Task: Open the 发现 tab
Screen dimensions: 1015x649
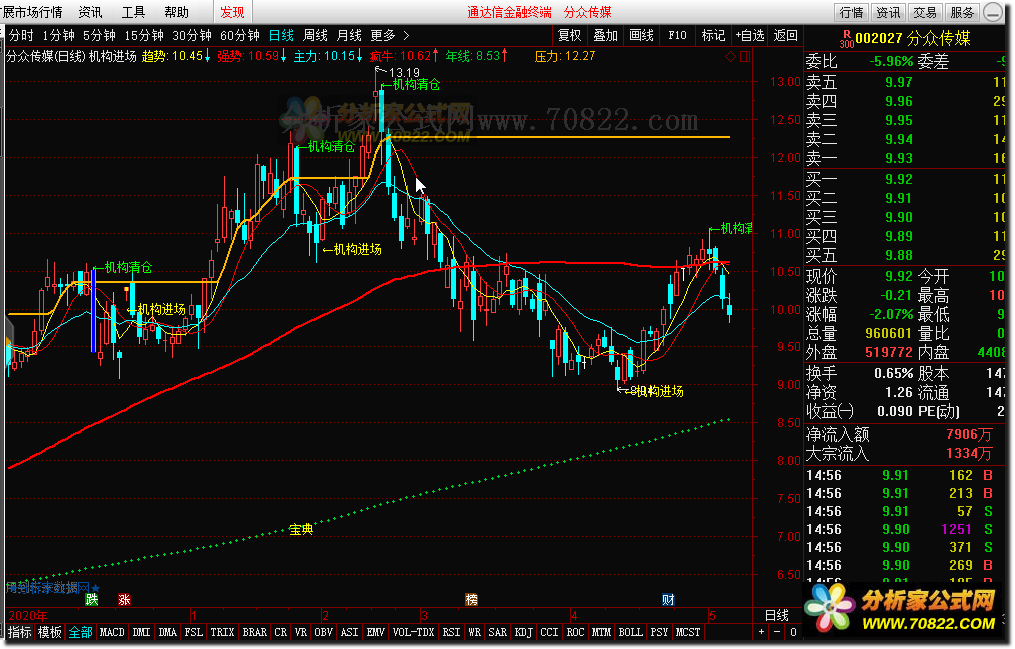Action: 232,12
